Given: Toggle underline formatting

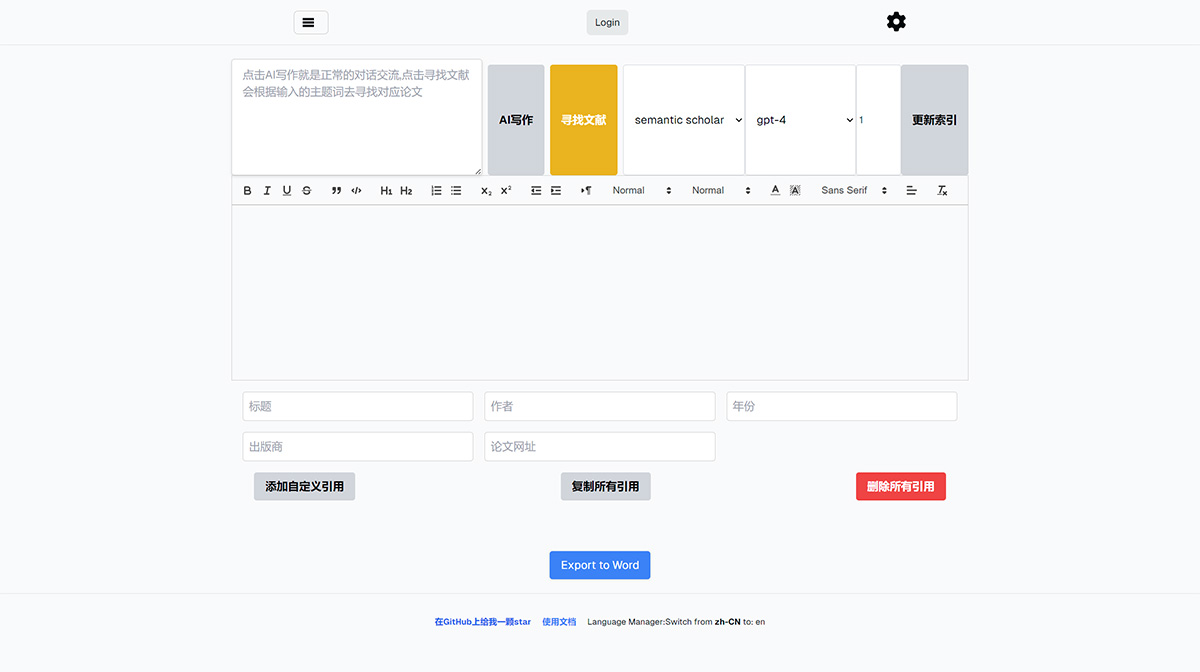Looking at the screenshot, I should coord(287,190).
